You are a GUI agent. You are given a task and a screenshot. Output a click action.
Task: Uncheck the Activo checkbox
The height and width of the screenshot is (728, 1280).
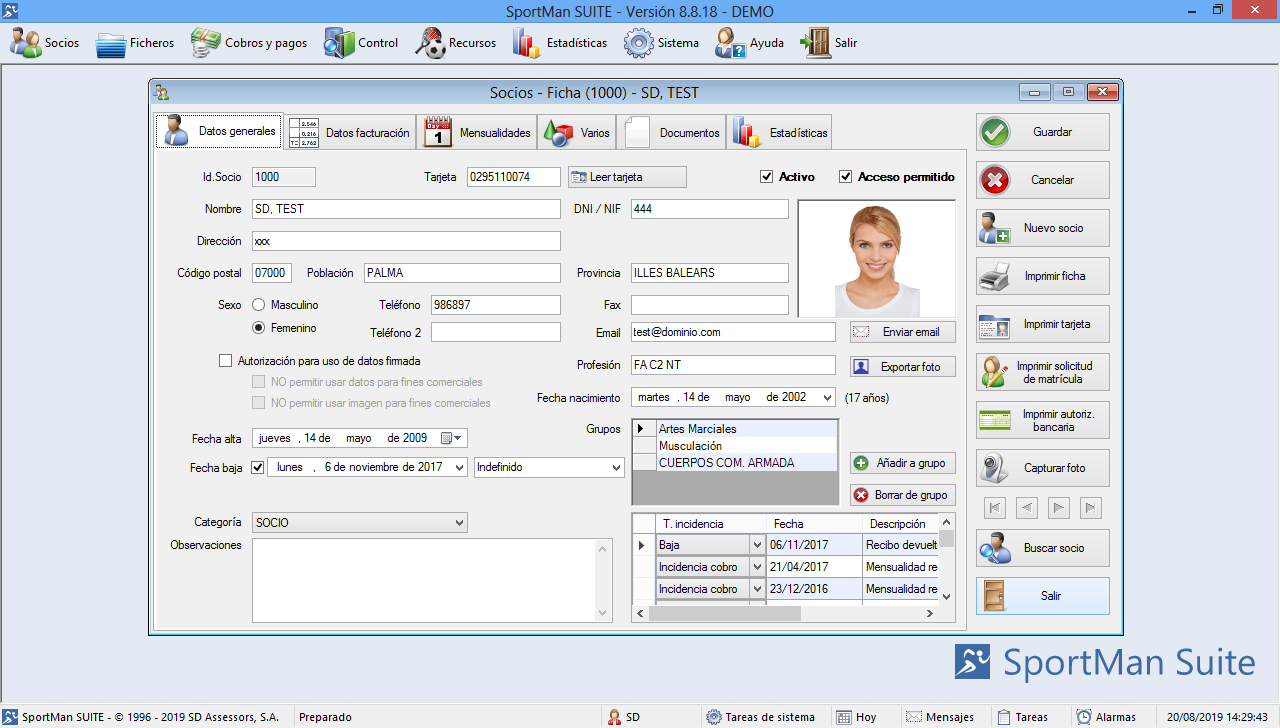coord(767,177)
